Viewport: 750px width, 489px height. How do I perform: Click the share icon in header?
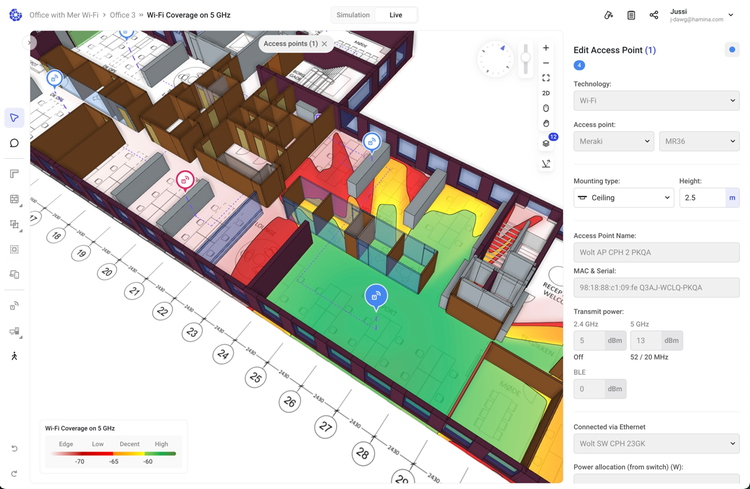pos(654,15)
